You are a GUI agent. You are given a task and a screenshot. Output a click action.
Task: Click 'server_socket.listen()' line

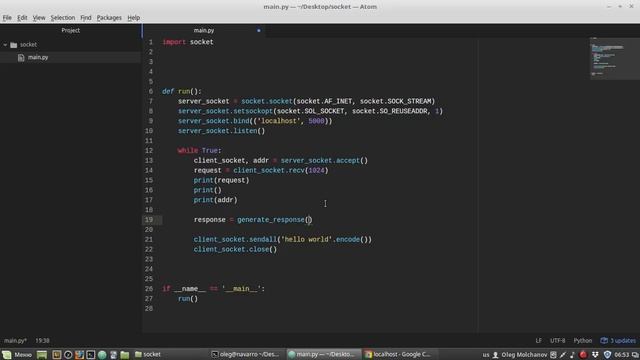[221, 131]
